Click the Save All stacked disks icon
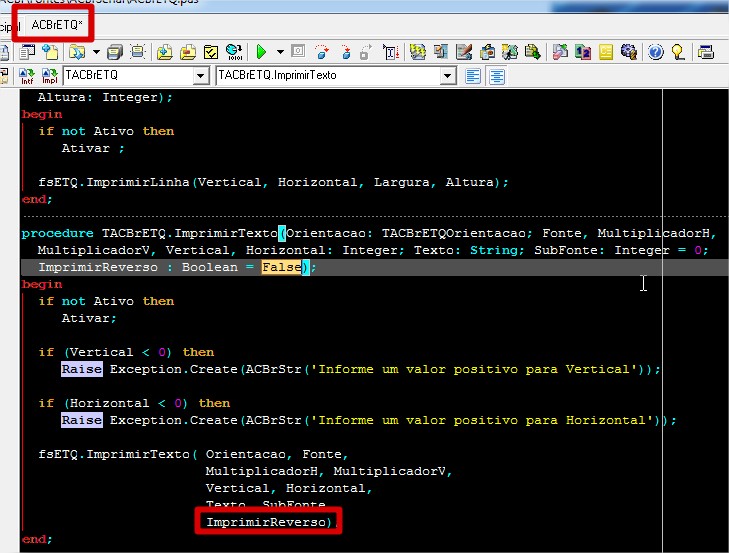The height and width of the screenshot is (553, 729). pyautogui.click(x=114, y=52)
